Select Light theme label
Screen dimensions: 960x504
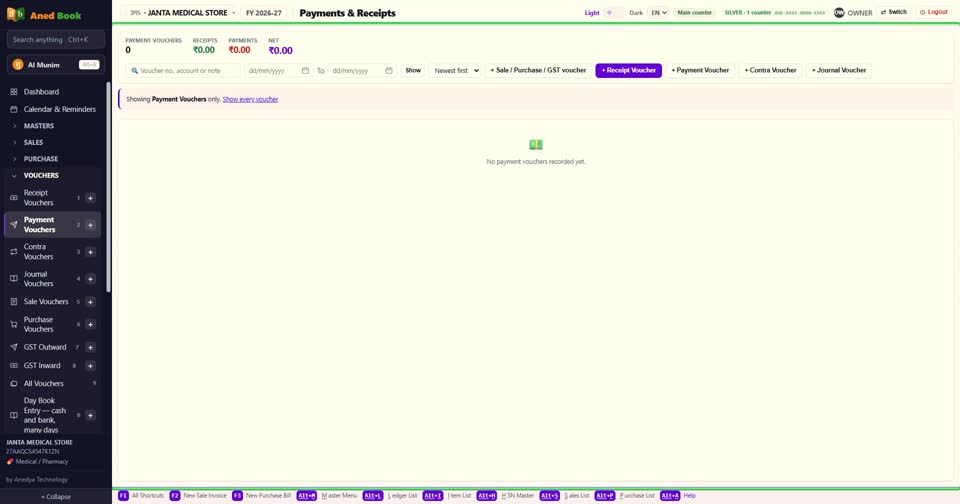pos(592,13)
